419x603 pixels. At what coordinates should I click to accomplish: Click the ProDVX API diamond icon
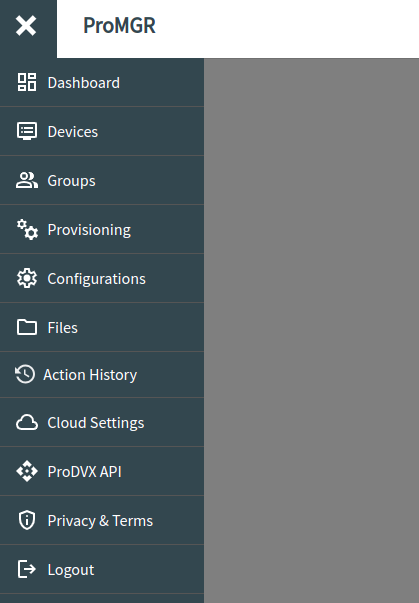[27, 471]
